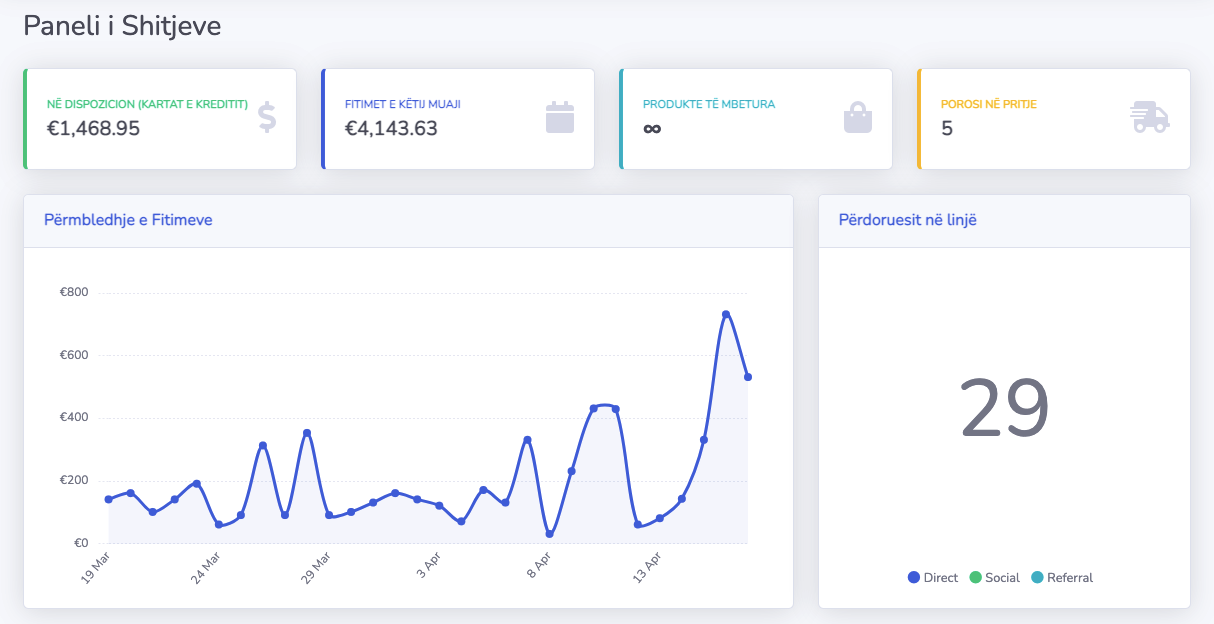Click the 29 online users count
This screenshot has width=1214, height=624.
[1004, 408]
